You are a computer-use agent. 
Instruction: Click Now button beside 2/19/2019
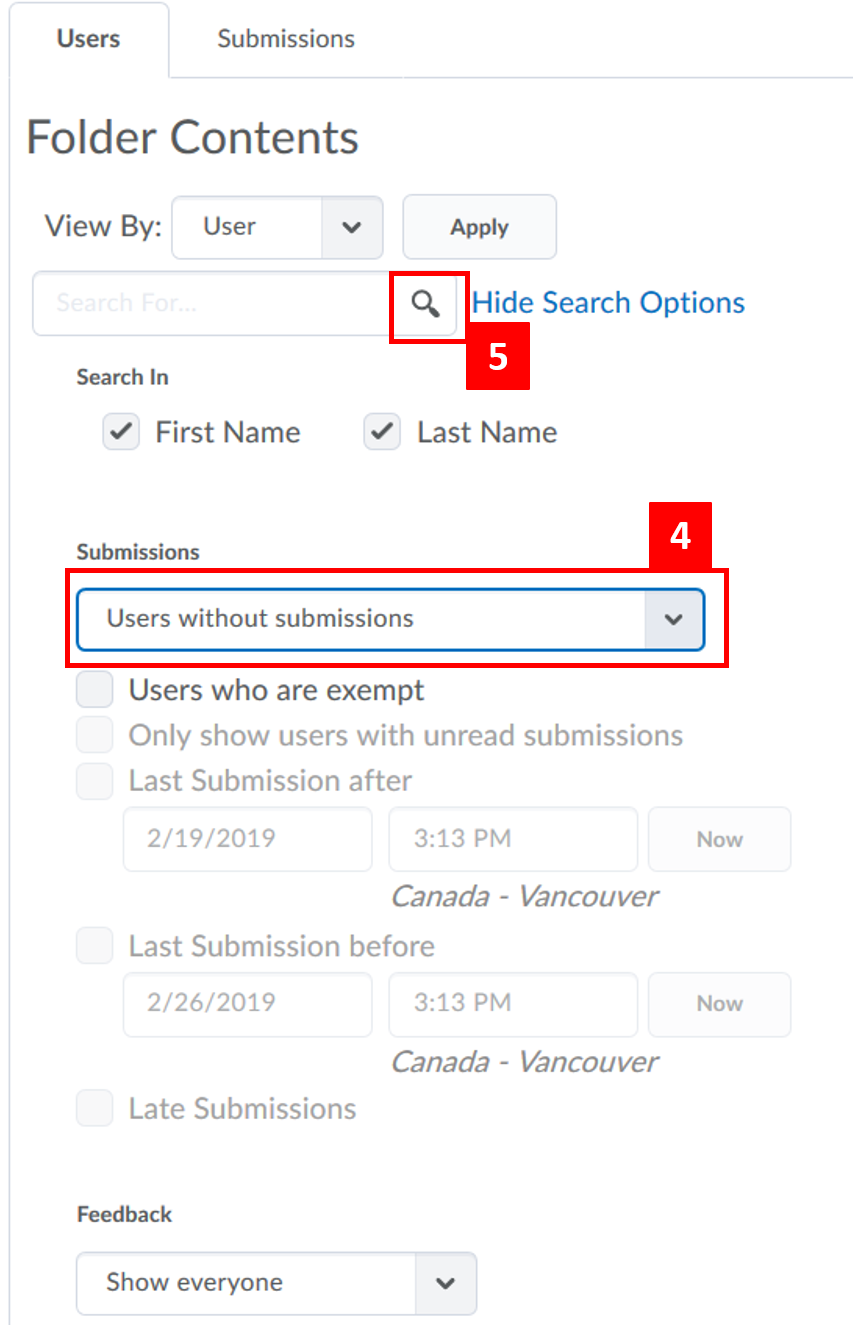[719, 839]
